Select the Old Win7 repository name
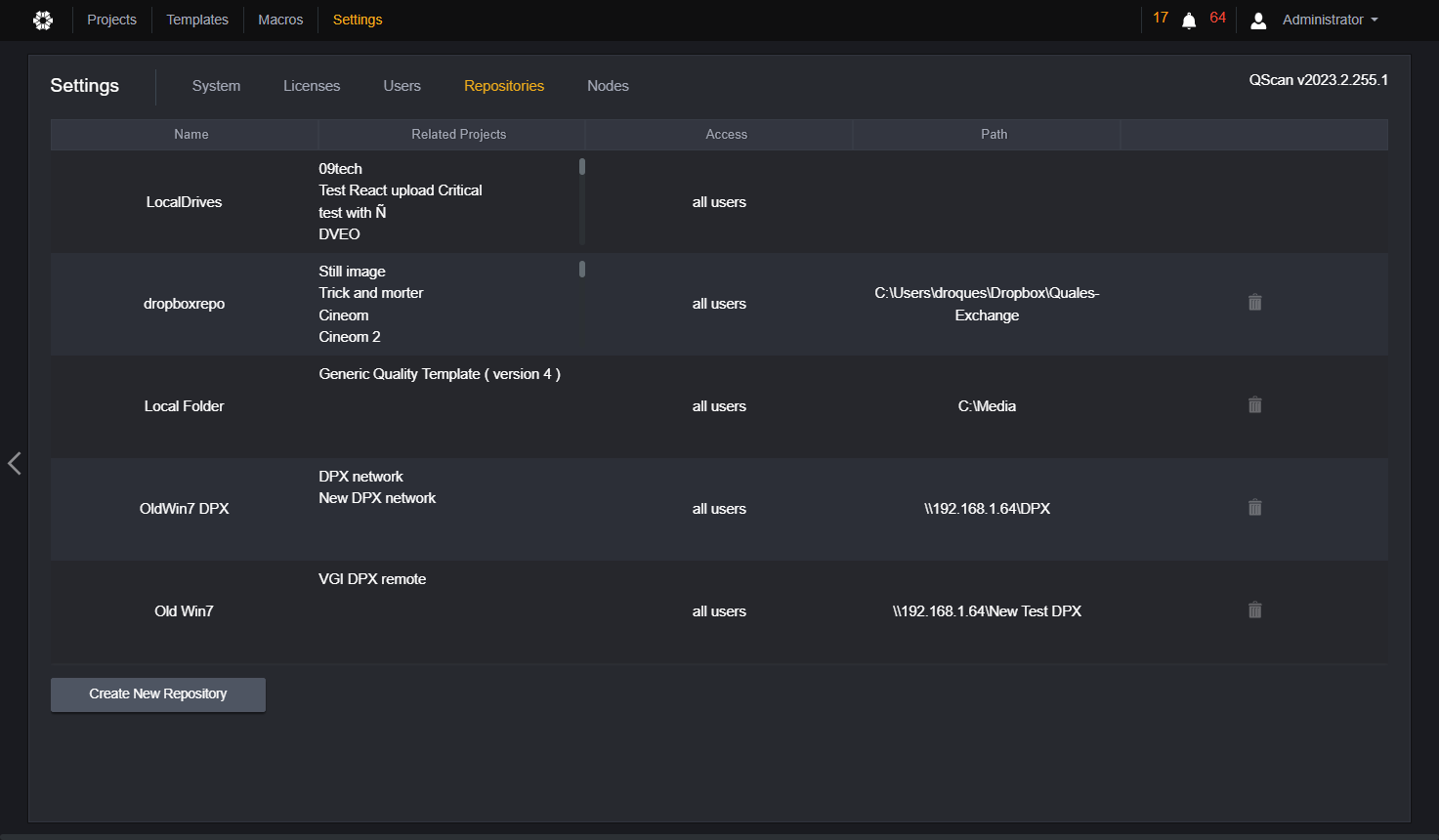1439x840 pixels. pos(184,611)
